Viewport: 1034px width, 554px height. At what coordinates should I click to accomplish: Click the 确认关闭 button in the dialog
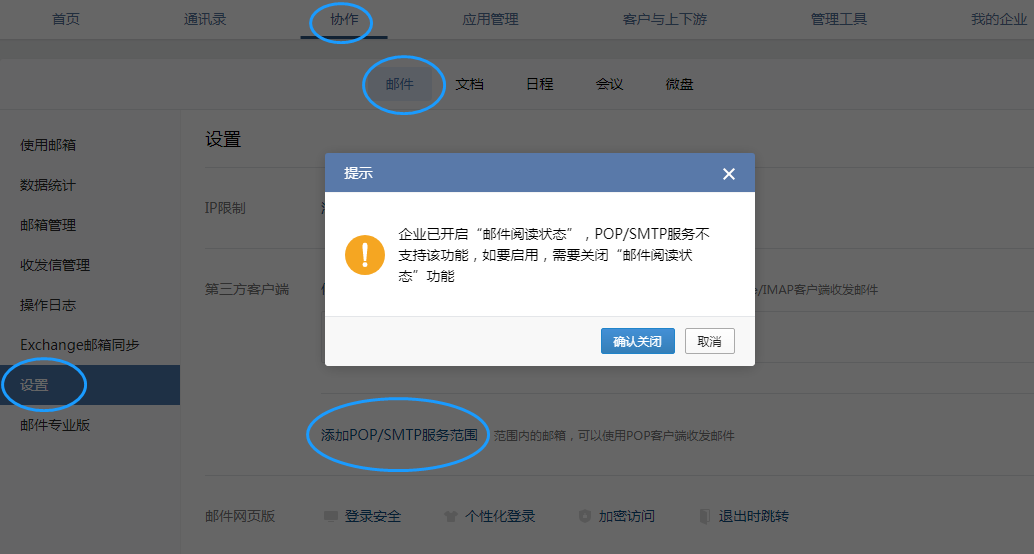point(637,341)
